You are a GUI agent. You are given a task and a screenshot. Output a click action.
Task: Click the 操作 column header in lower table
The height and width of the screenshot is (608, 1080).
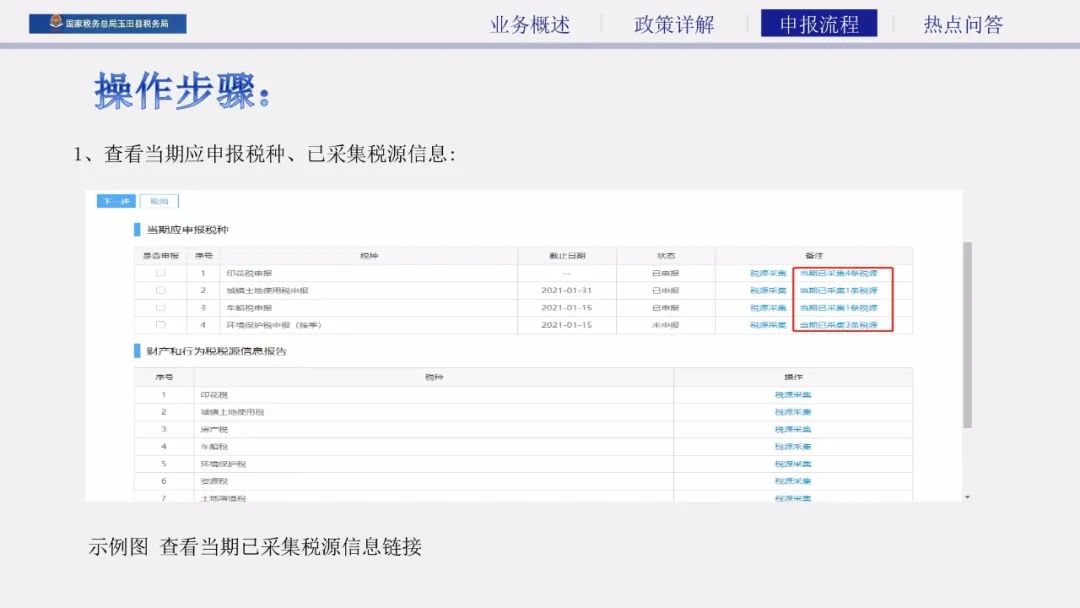point(793,377)
